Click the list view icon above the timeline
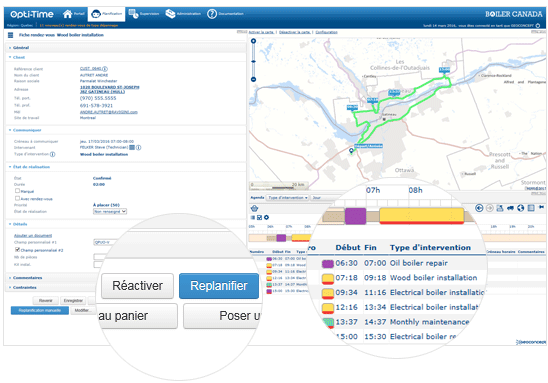The image size is (548, 383). click(253, 217)
